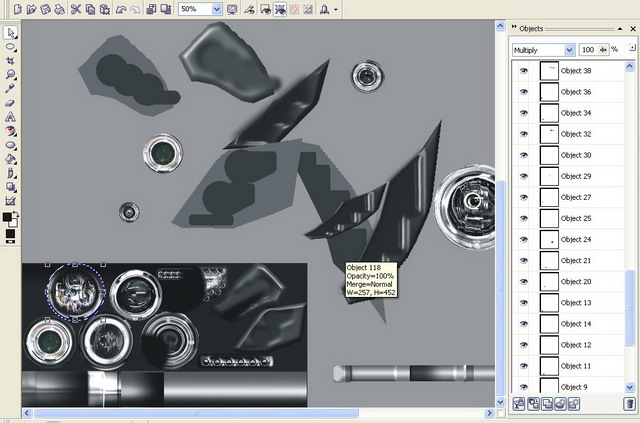Select Object 20 layer row
This screenshot has height=423, width=640.
576,281
